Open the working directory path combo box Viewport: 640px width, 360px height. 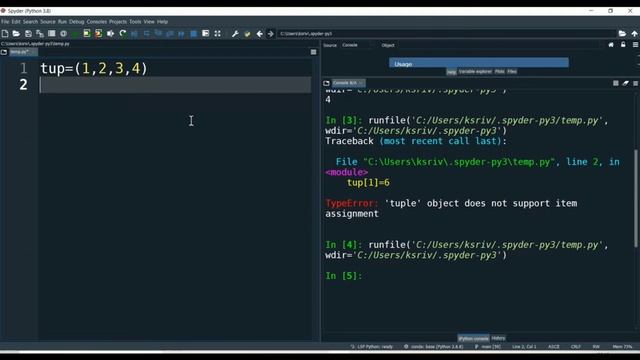pyautogui.click(x=447, y=33)
